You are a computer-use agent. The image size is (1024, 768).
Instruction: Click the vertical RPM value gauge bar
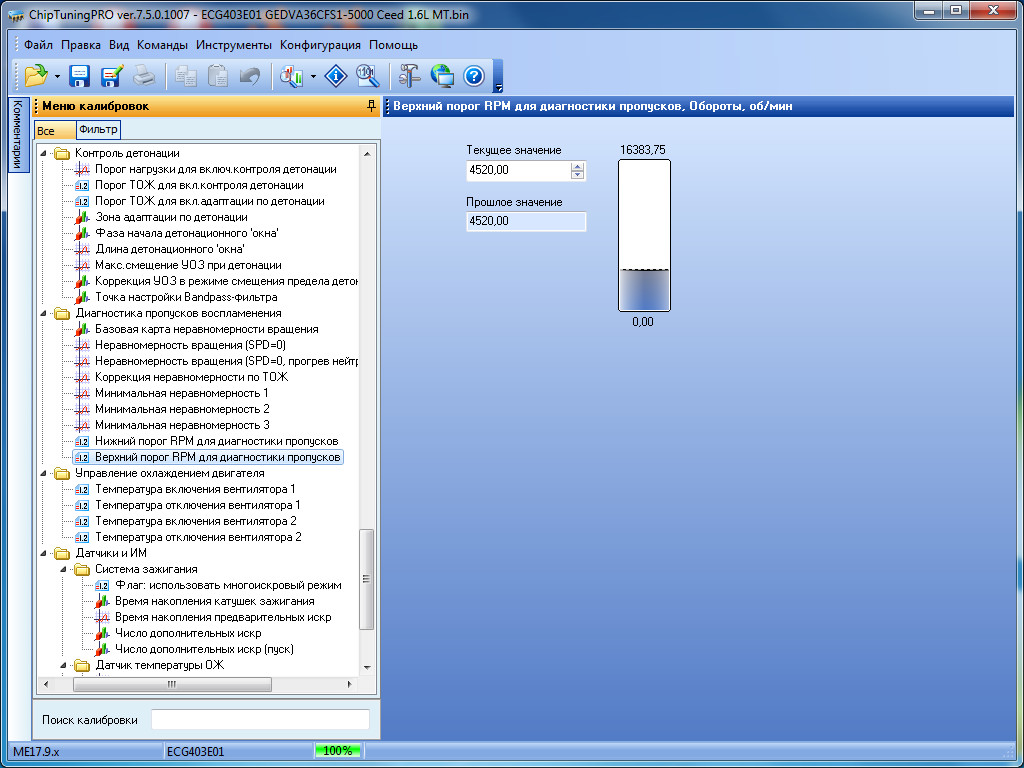pyautogui.click(x=644, y=235)
